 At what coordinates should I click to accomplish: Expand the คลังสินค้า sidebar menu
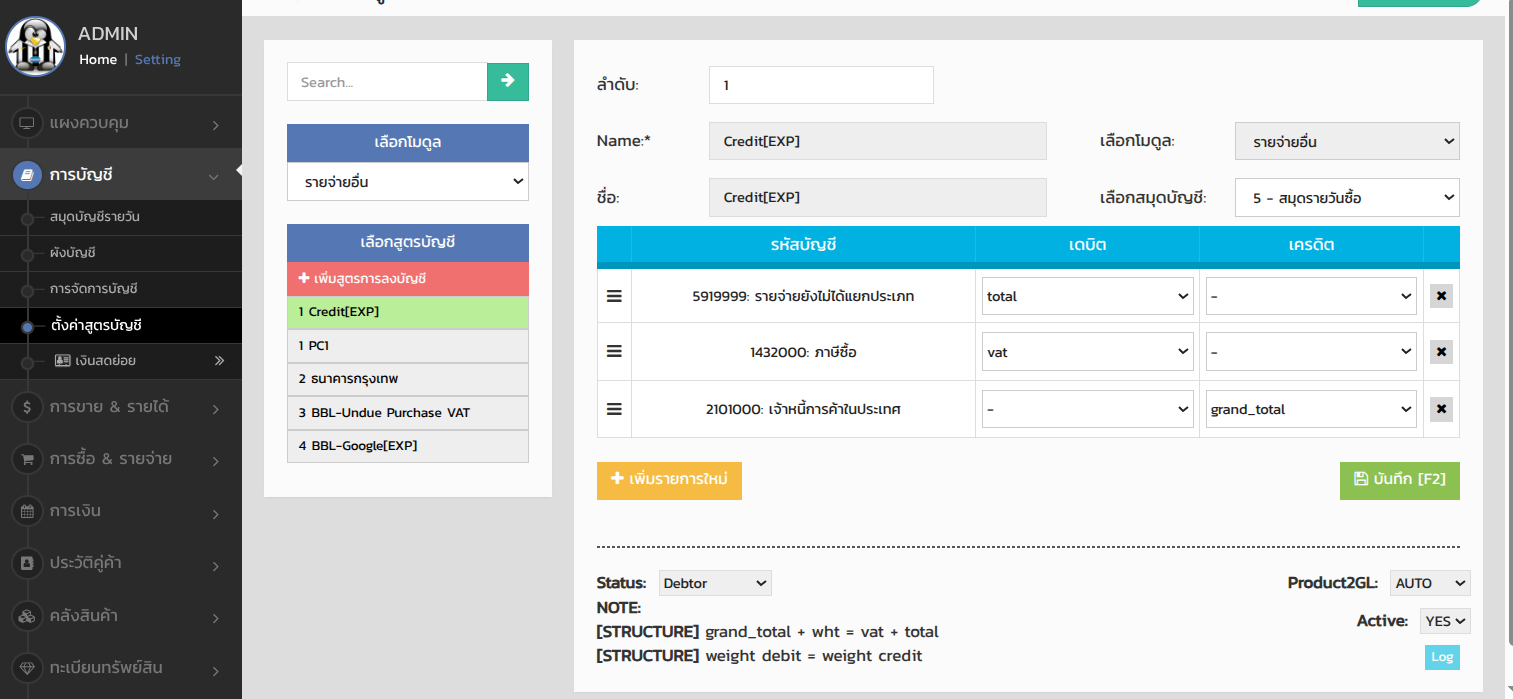point(120,615)
